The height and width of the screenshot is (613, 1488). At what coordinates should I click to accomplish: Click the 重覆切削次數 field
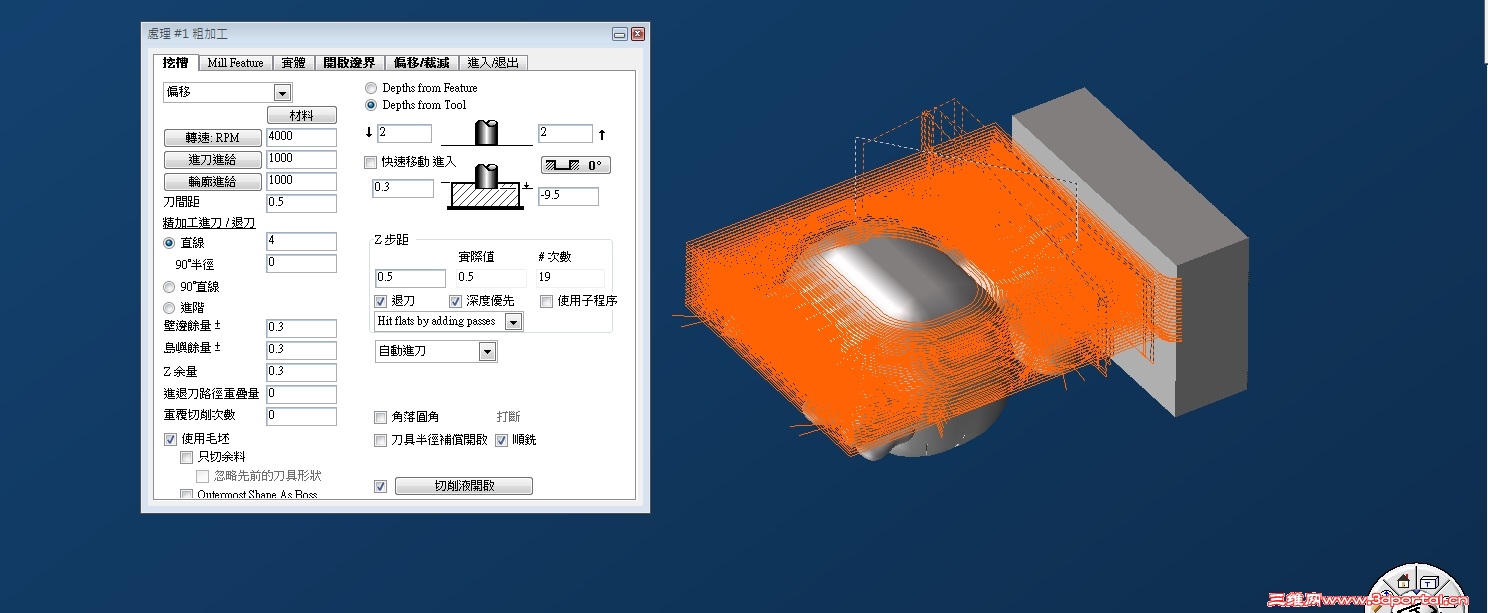(302, 417)
